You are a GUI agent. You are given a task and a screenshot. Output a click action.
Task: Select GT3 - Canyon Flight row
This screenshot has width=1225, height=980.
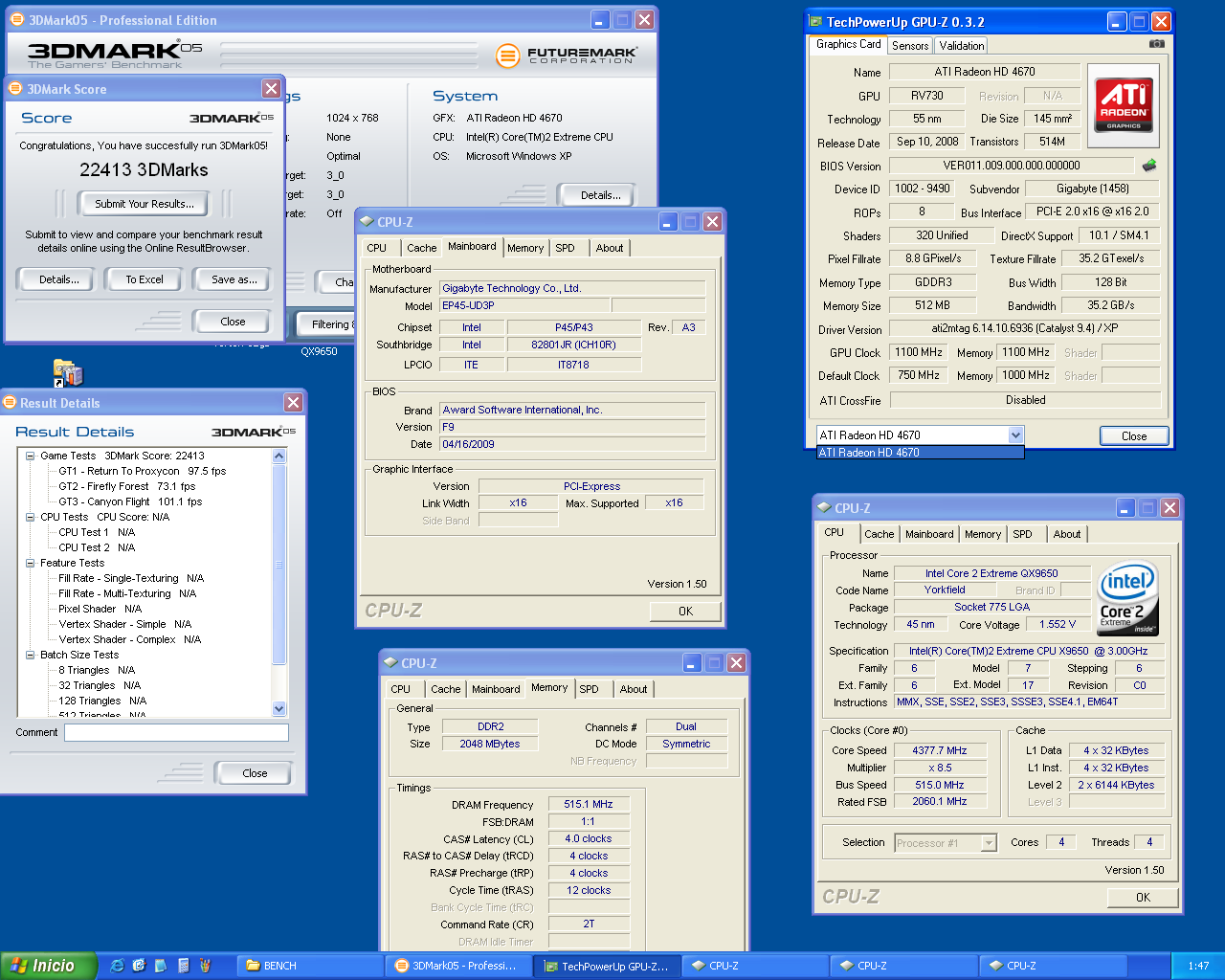coord(130,501)
